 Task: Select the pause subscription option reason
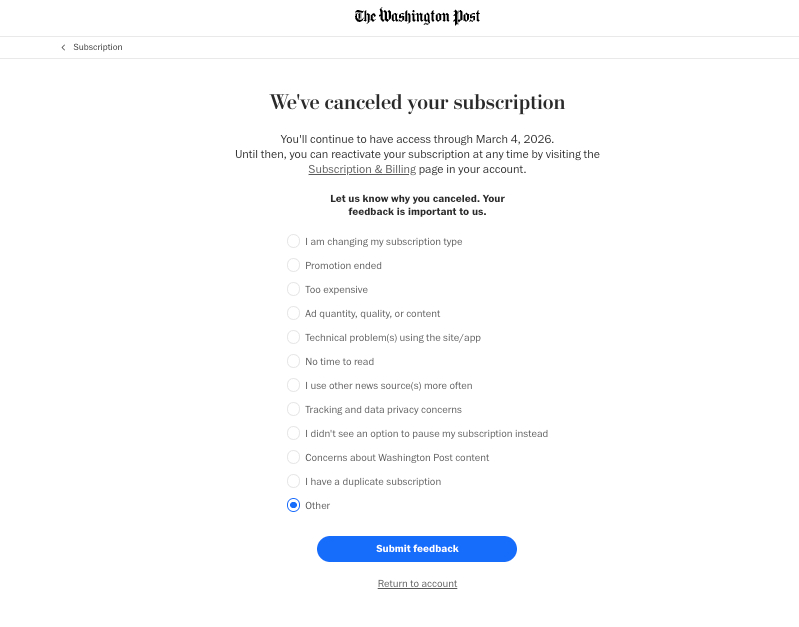click(293, 433)
